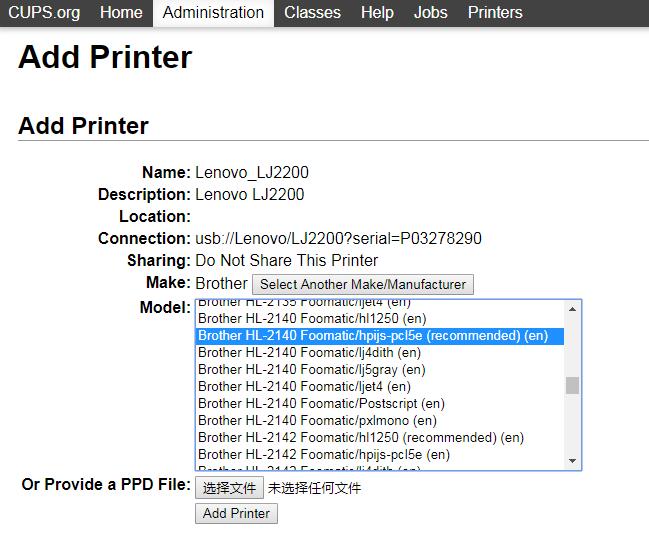Click Select Another Make/Manufacturer button
Image resolution: width=649 pixels, height=546 pixels.
click(363, 284)
